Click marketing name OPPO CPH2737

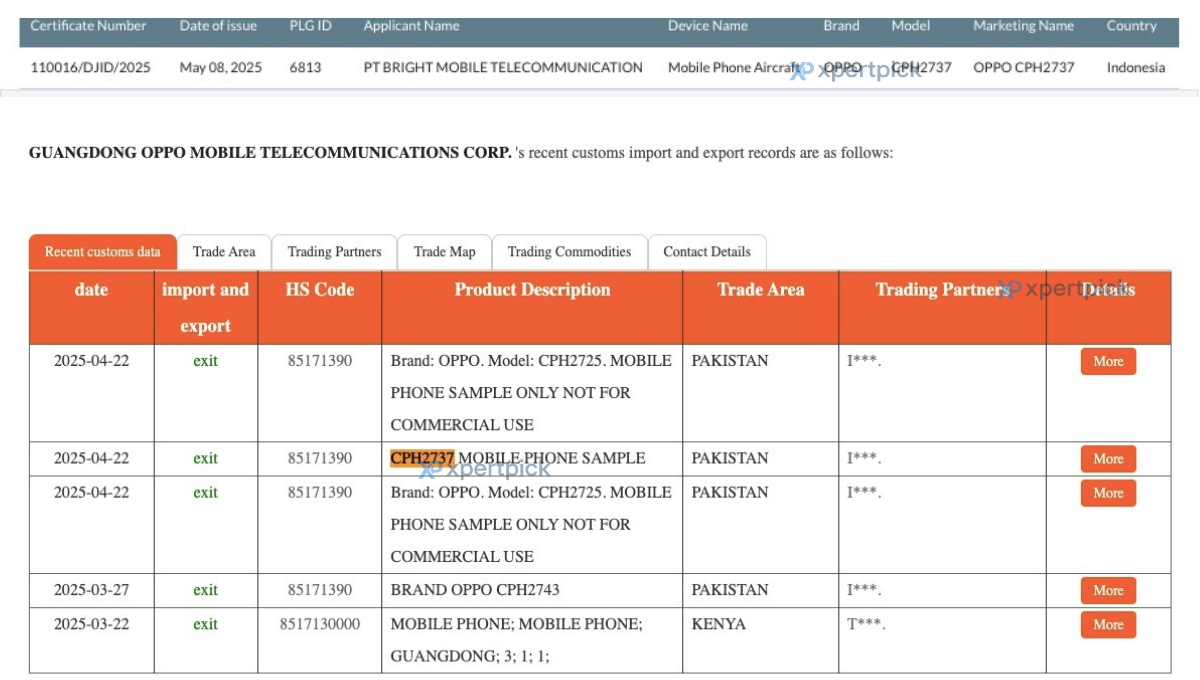point(1024,68)
